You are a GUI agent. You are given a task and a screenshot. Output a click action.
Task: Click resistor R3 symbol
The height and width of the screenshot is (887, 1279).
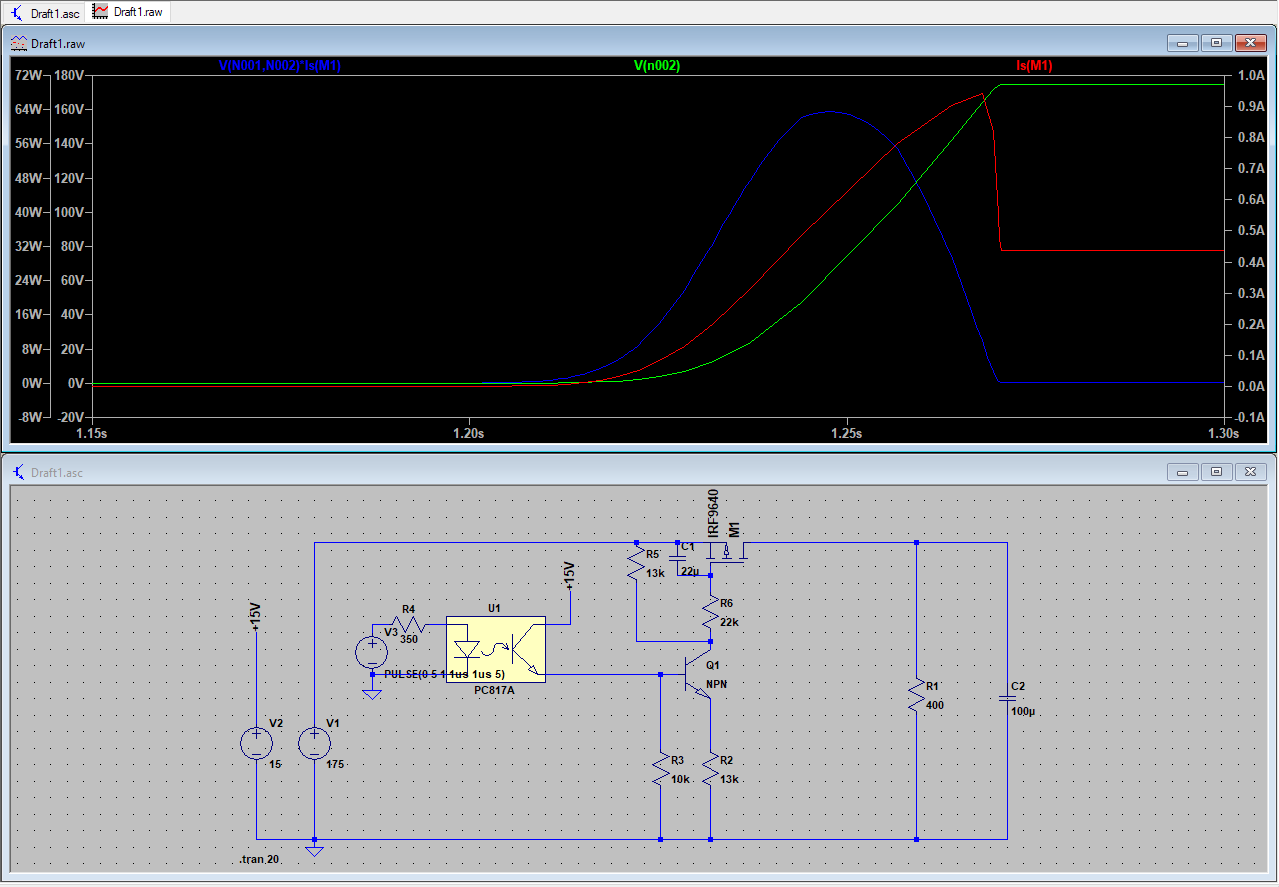[x=661, y=769]
